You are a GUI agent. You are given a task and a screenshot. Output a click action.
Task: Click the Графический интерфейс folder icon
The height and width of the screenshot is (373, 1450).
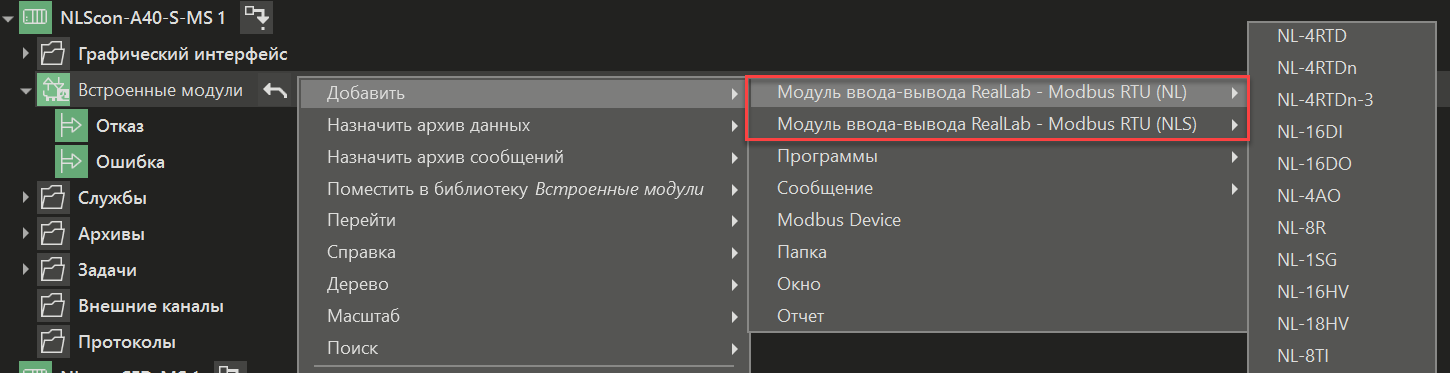(52, 53)
